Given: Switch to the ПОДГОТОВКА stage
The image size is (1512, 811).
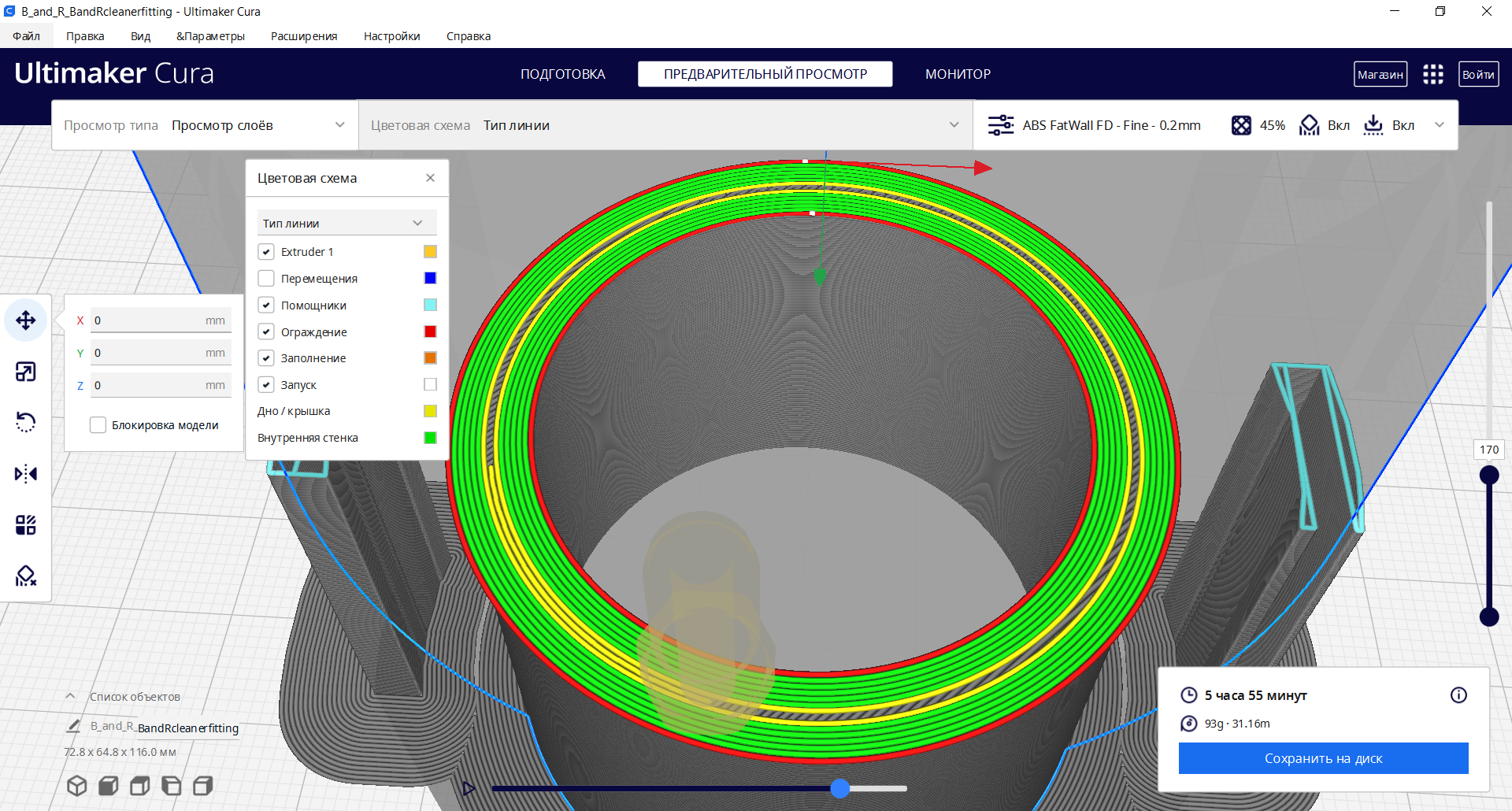Looking at the screenshot, I should click(563, 74).
